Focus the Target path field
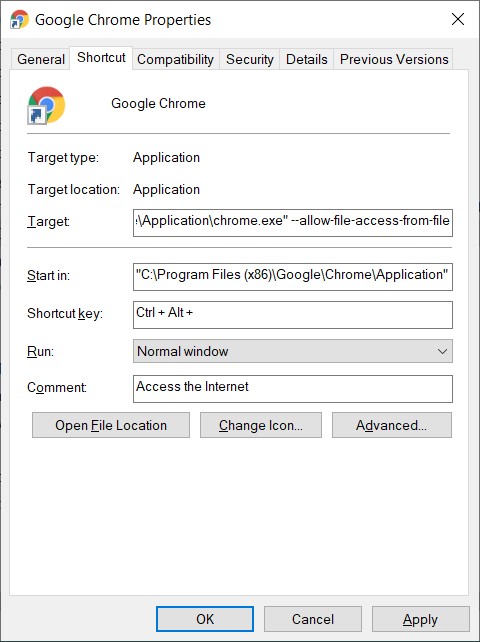The width and height of the screenshot is (480, 642). [x=292, y=223]
